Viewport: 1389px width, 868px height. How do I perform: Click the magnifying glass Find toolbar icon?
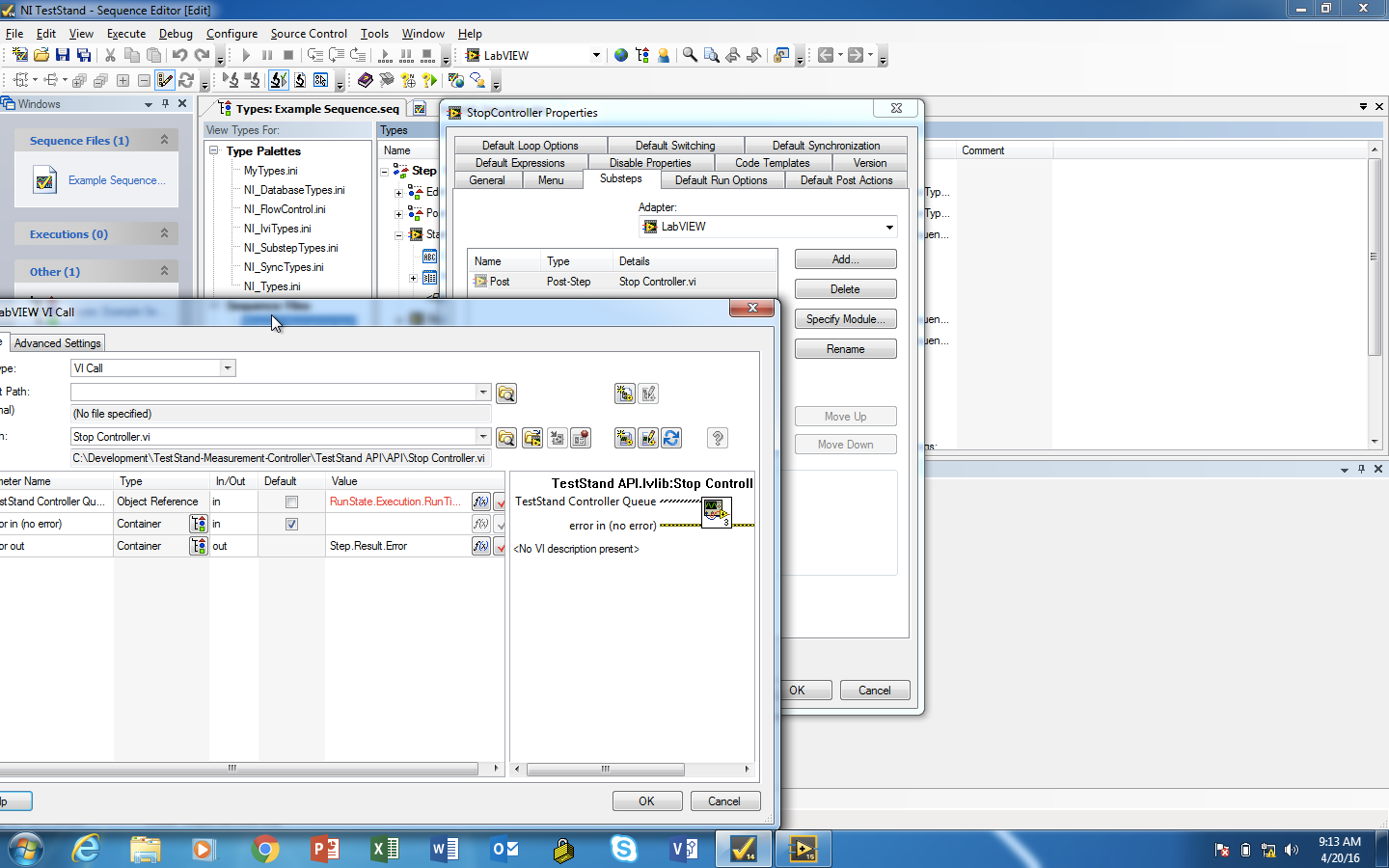(690, 55)
